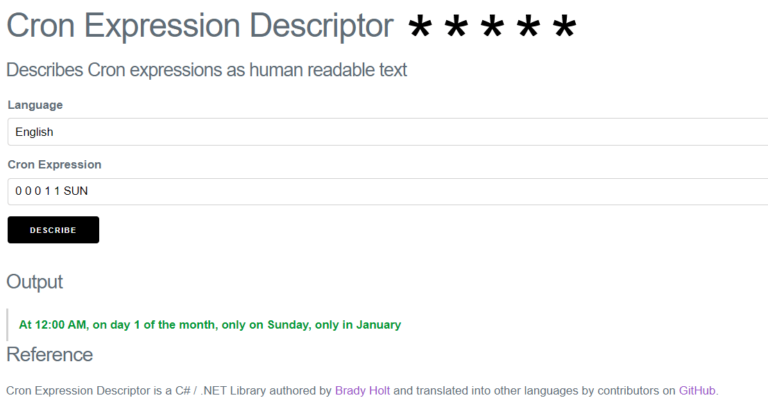Open the Language dropdown showing English
The width and height of the screenshot is (768, 416).
(x=387, y=132)
